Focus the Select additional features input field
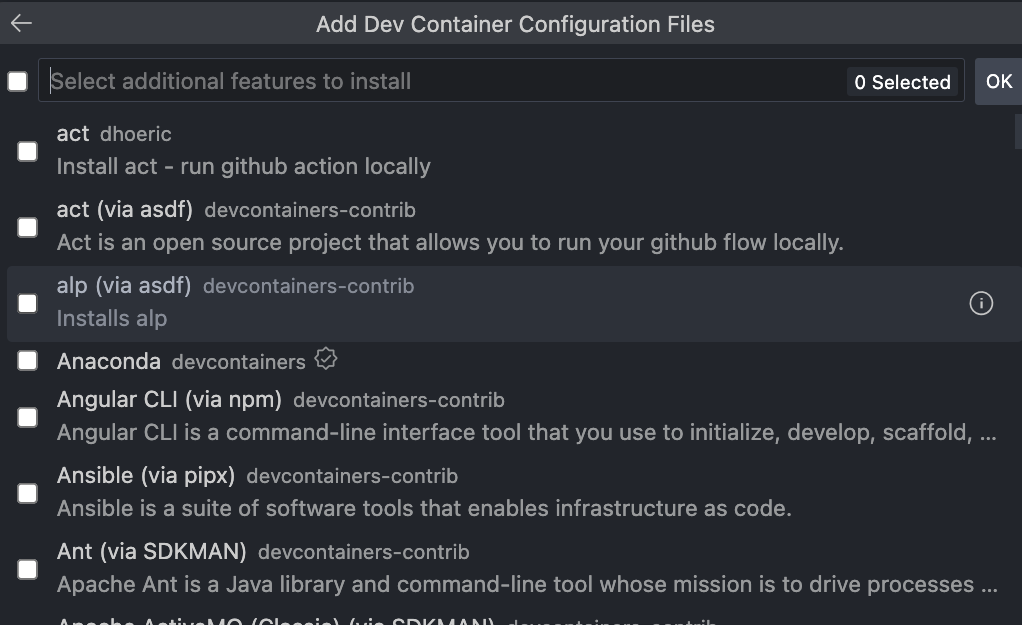This screenshot has height=625, width=1022. coord(440,81)
